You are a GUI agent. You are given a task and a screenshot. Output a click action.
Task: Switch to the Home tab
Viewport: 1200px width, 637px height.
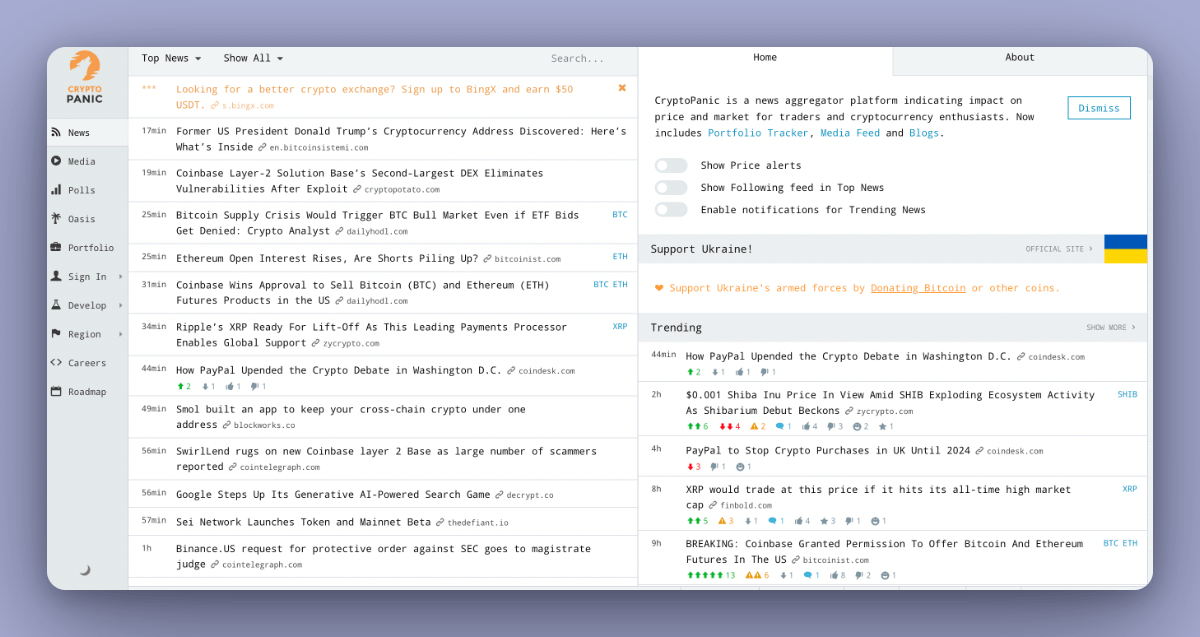tap(765, 58)
